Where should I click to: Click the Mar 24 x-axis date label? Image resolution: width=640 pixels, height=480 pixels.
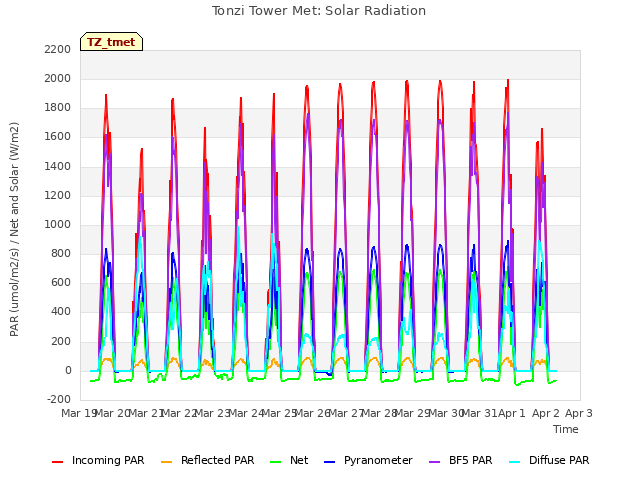click(245, 413)
